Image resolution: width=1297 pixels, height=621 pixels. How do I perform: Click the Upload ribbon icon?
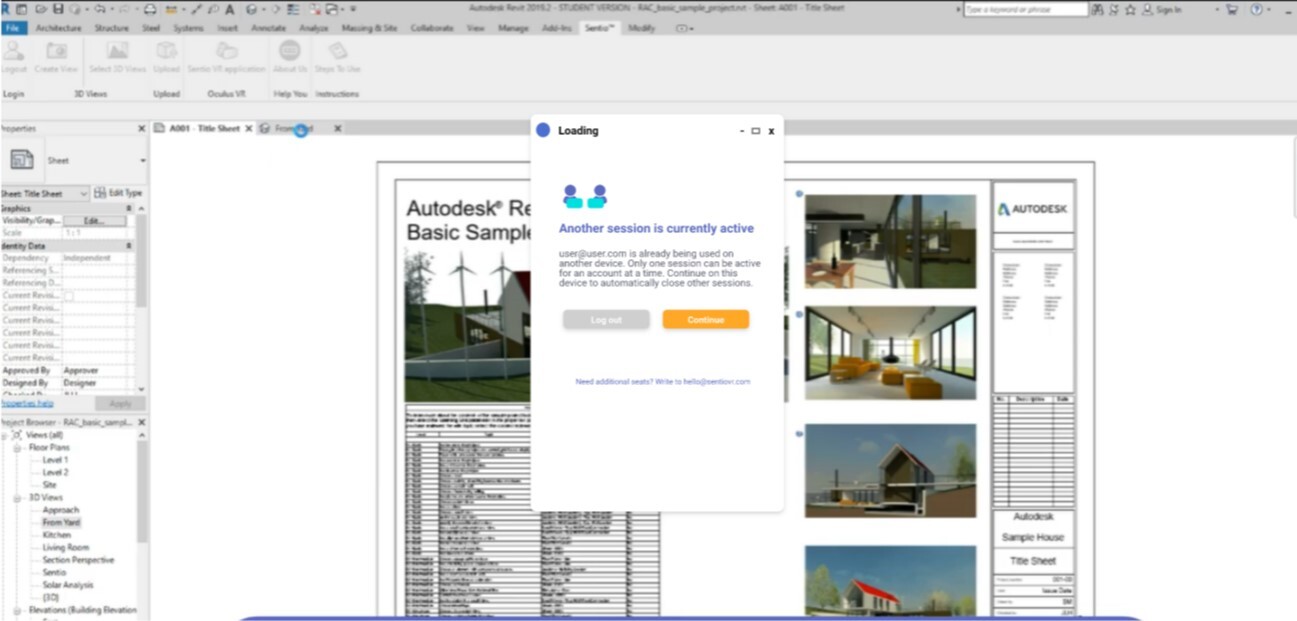166,52
